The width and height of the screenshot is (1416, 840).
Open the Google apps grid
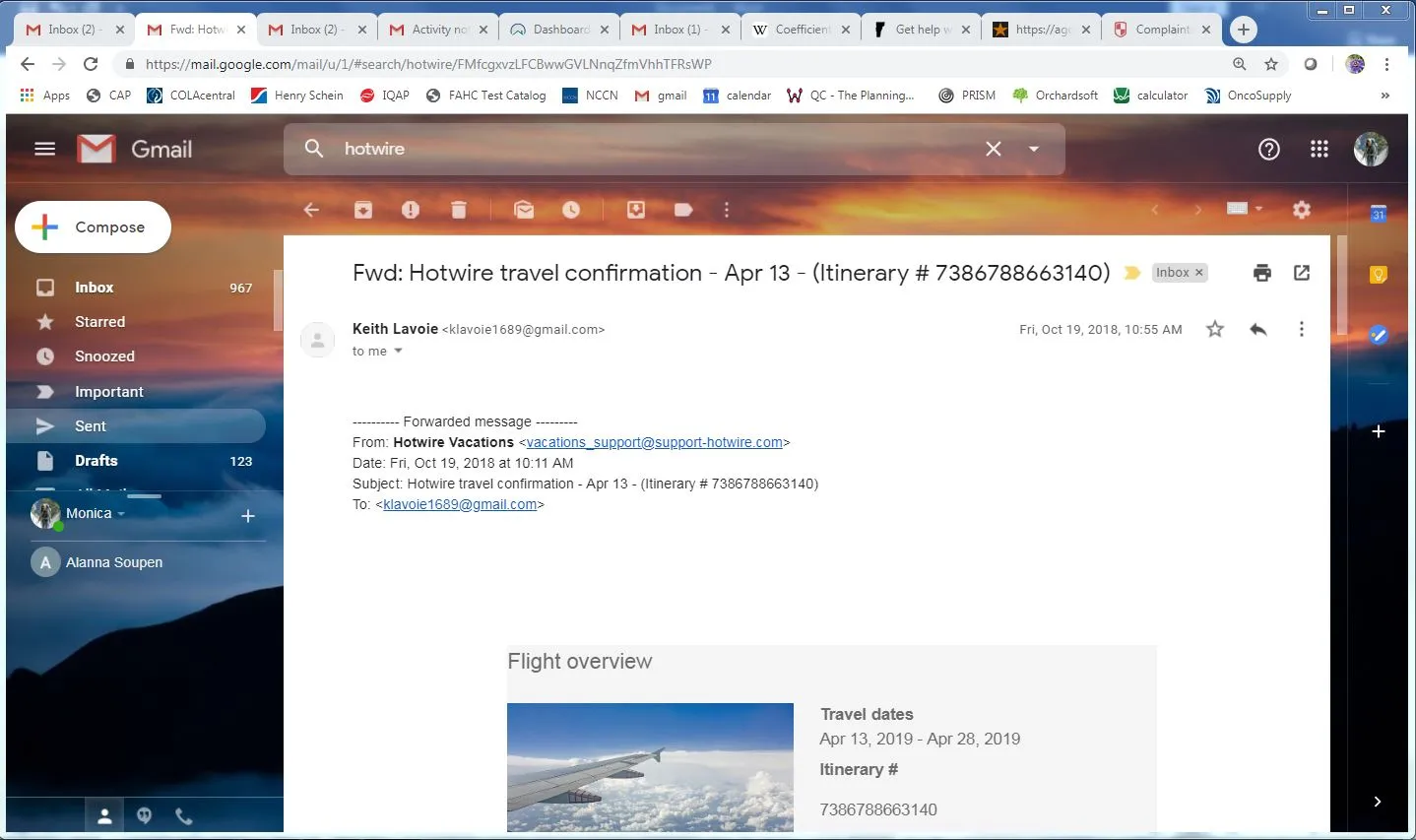[1319, 149]
